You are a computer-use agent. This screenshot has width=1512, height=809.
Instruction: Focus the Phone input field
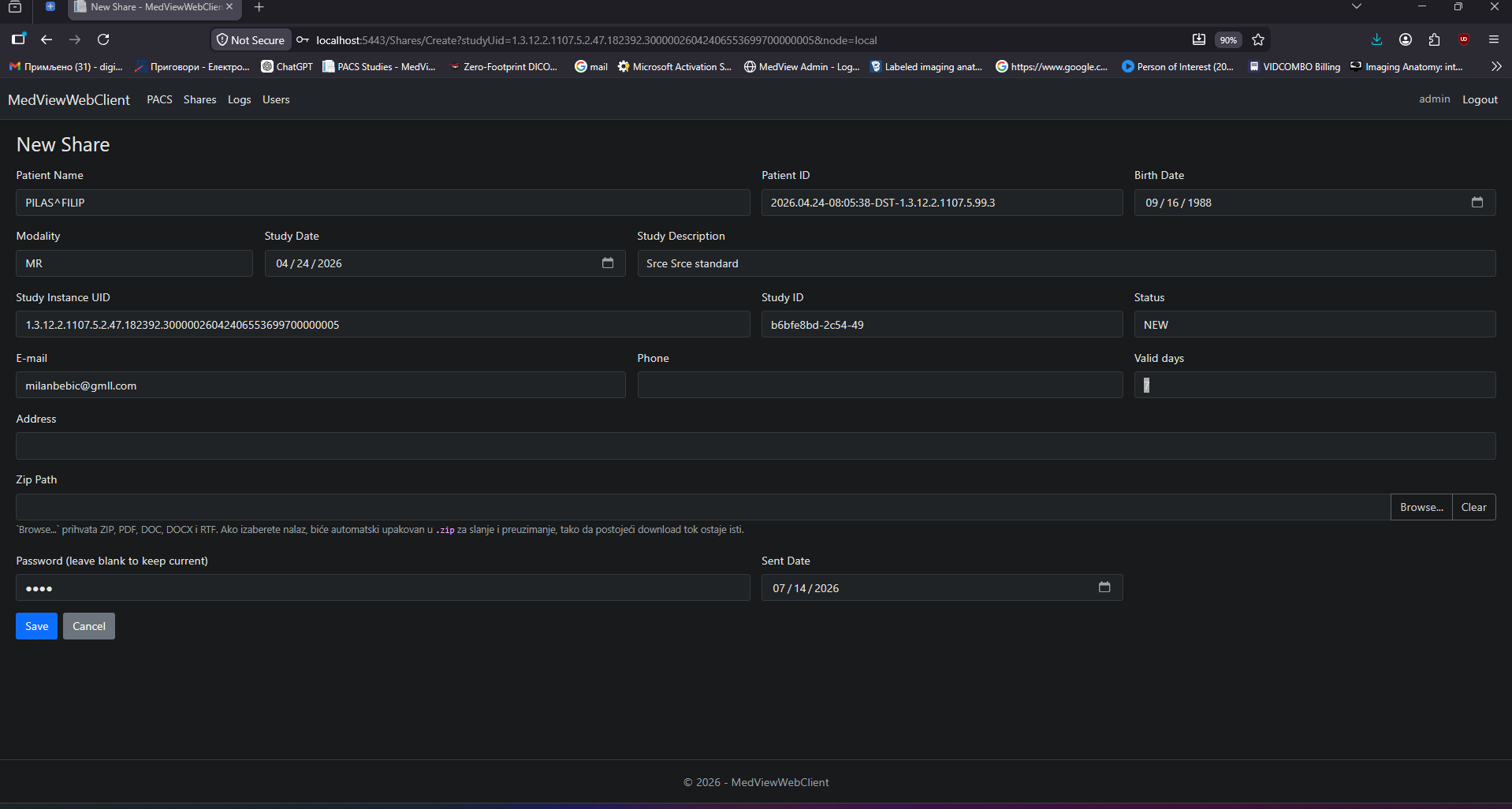pos(880,385)
